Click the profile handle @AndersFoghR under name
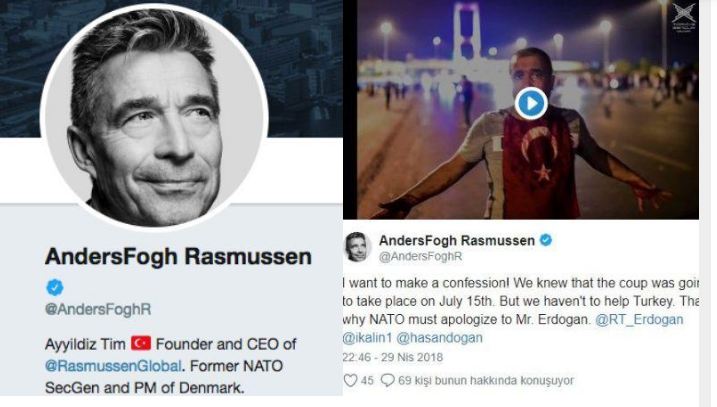The image size is (717, 407). pos(98,310)
